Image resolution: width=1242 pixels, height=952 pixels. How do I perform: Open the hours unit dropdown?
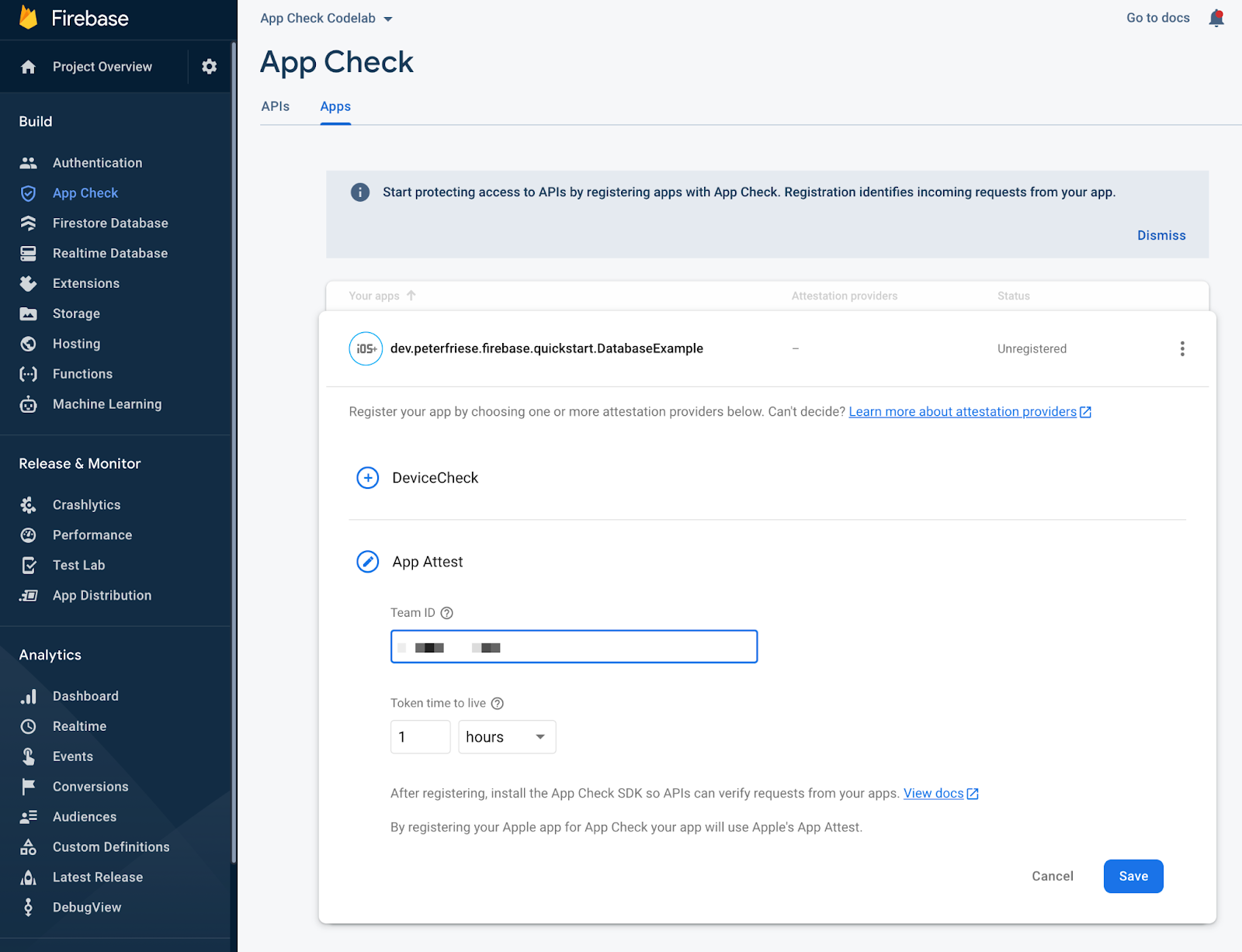click(507, 737)
